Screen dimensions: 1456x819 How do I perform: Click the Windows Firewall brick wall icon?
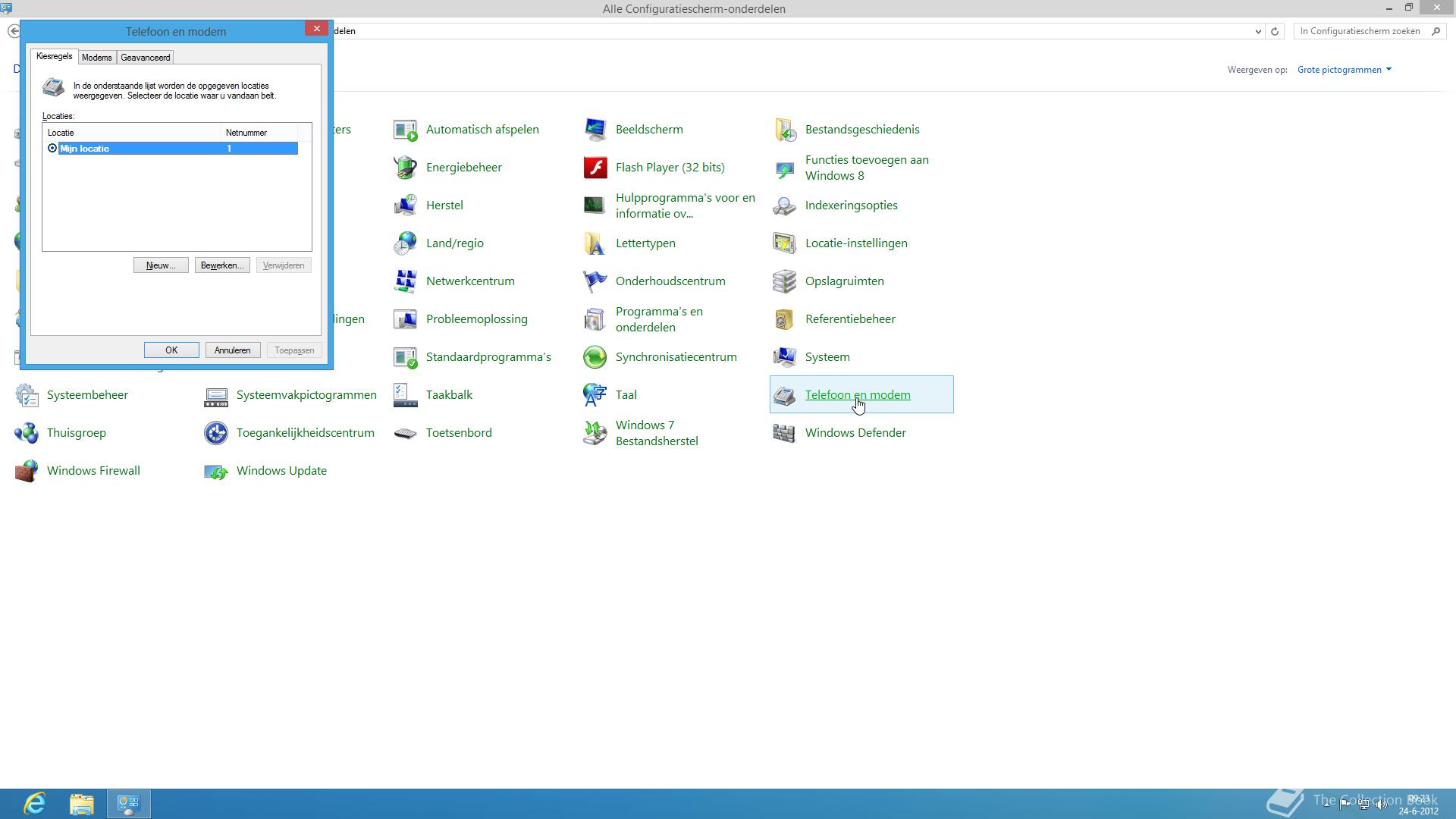pos(27,471)
